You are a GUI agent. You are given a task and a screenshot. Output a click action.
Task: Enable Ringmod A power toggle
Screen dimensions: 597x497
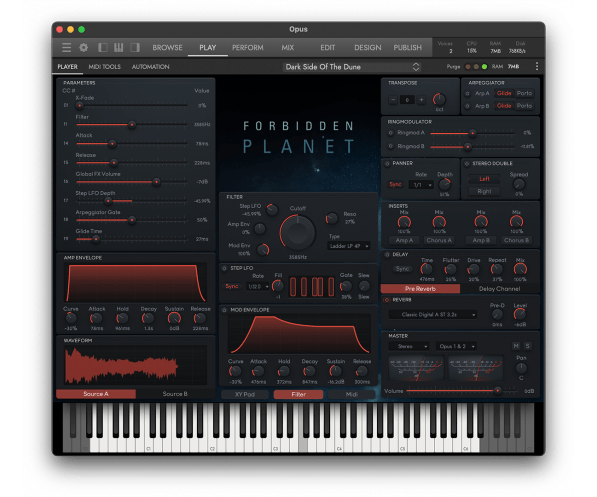(391, 133)
